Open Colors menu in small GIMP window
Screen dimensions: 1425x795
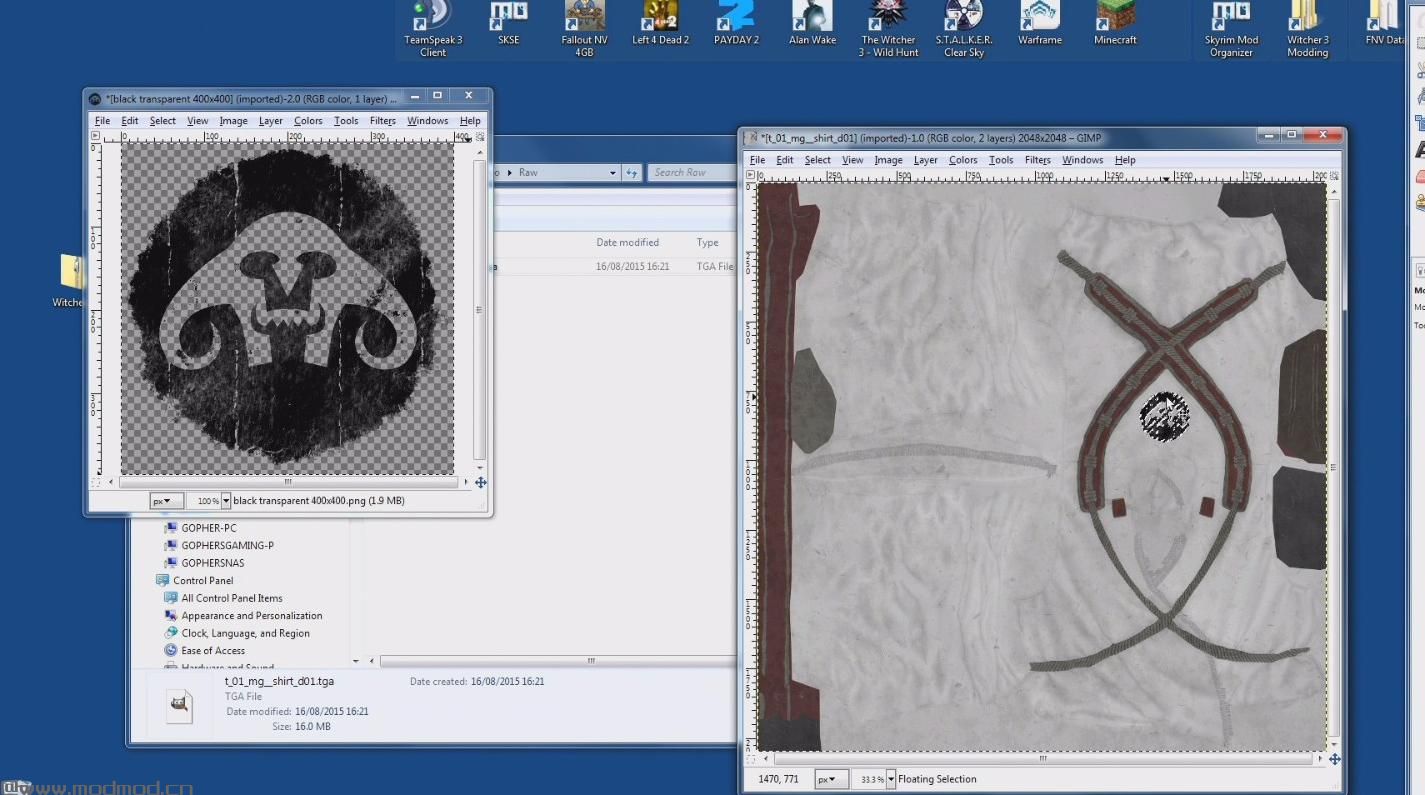pos(308,121)
